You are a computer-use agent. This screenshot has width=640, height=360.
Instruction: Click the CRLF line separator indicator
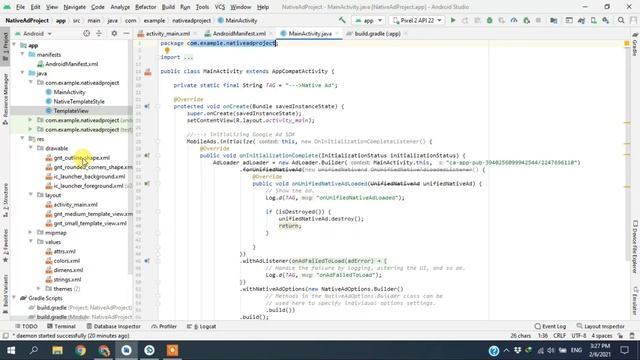pyautogui.click(x=559, y=336)
